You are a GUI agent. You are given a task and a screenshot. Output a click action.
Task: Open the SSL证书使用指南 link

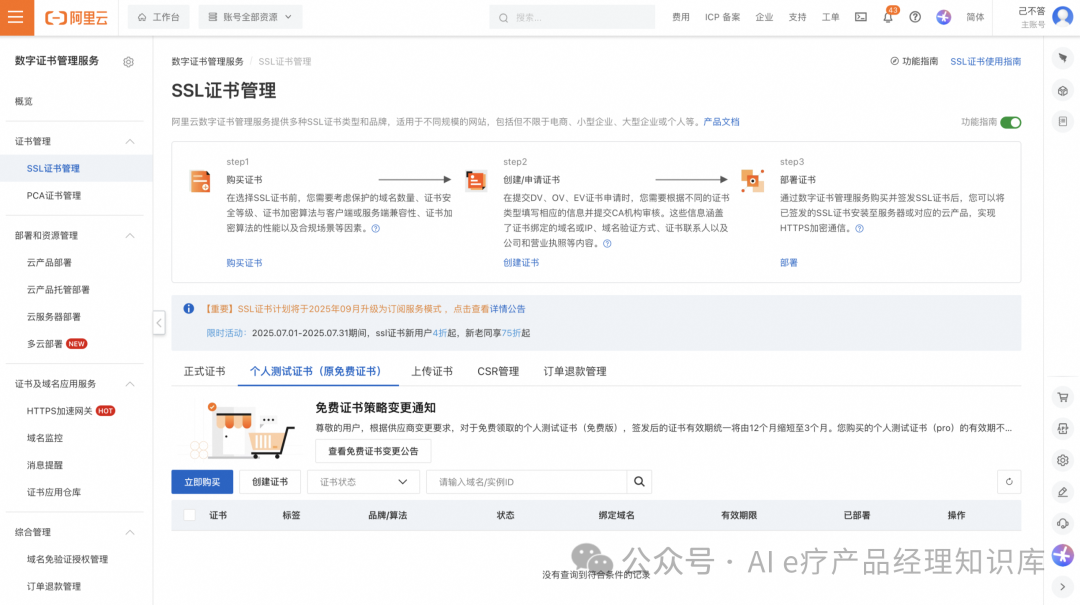pyautogui.click(x=986, y=61)
